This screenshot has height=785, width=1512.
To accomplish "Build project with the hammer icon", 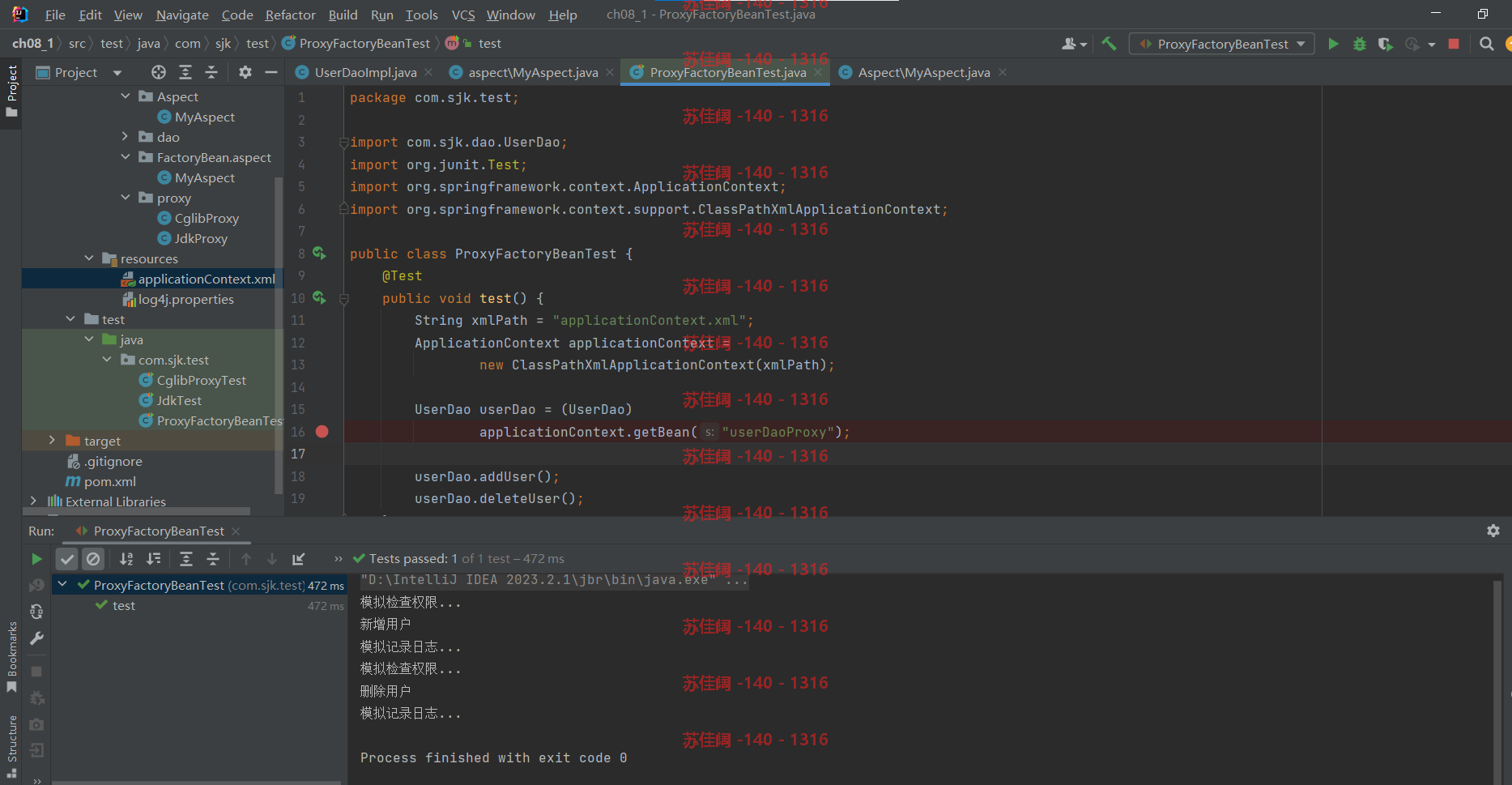I will tap(1109, 44).
